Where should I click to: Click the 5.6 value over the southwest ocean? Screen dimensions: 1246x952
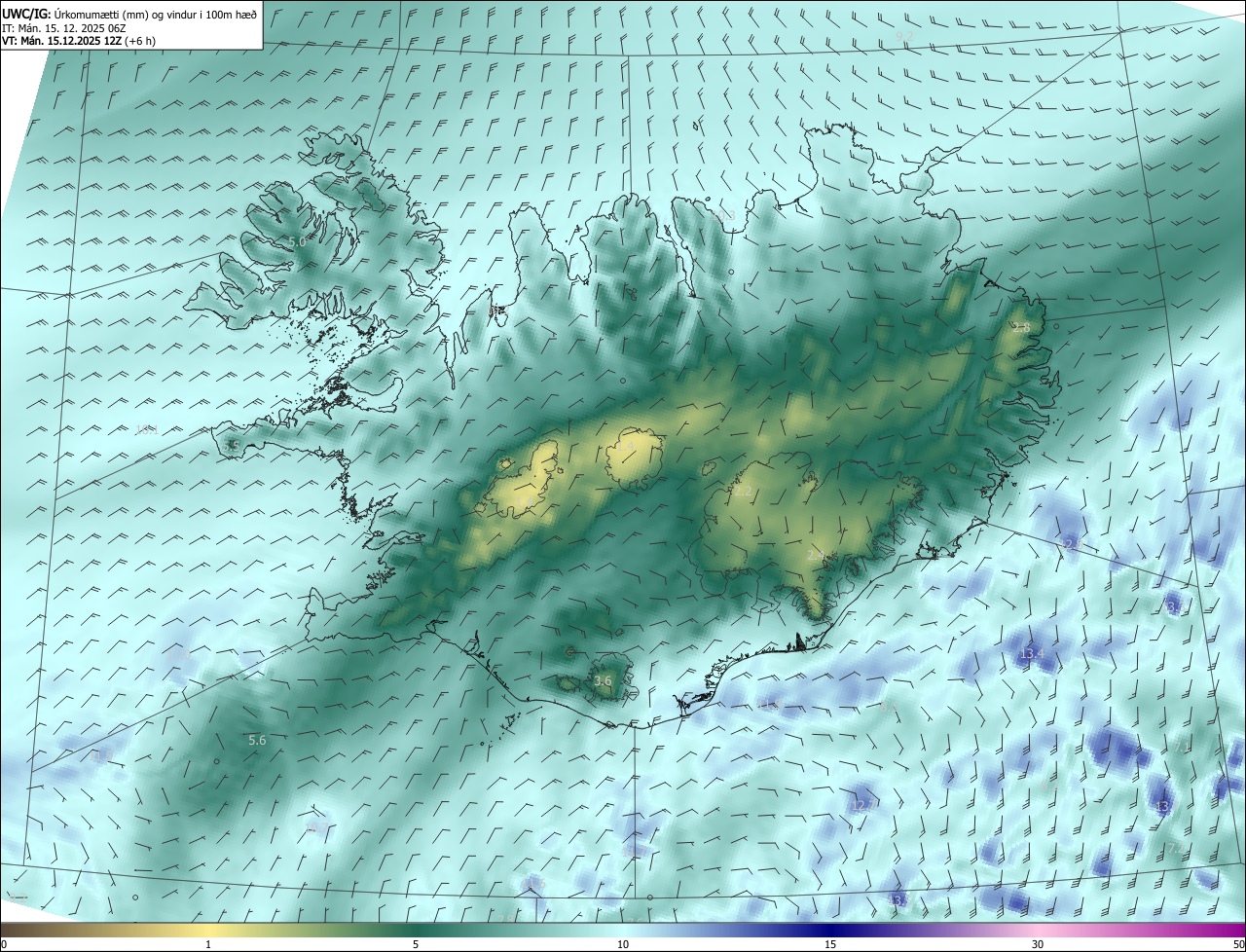pyautogui.click(x=257, y=741)
